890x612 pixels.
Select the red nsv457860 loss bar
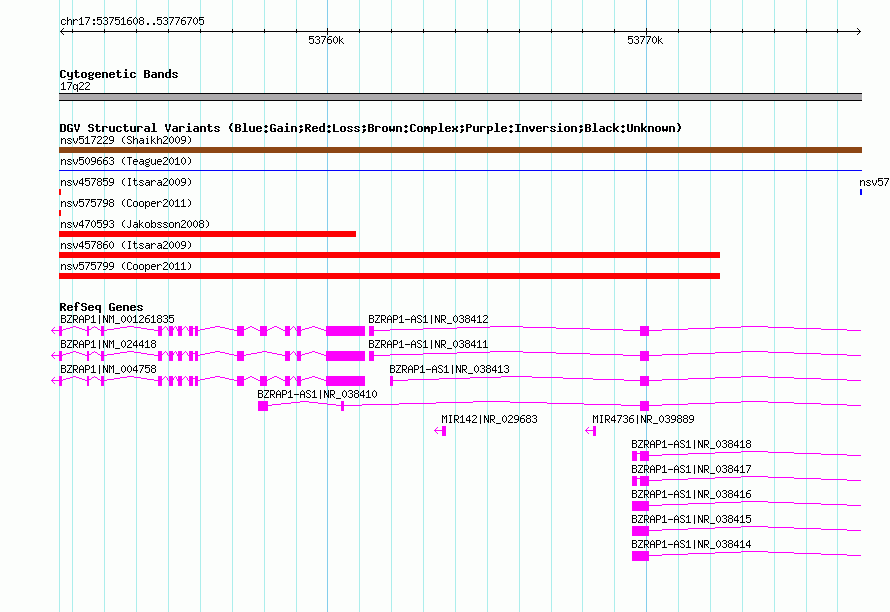tap(389, 255)
